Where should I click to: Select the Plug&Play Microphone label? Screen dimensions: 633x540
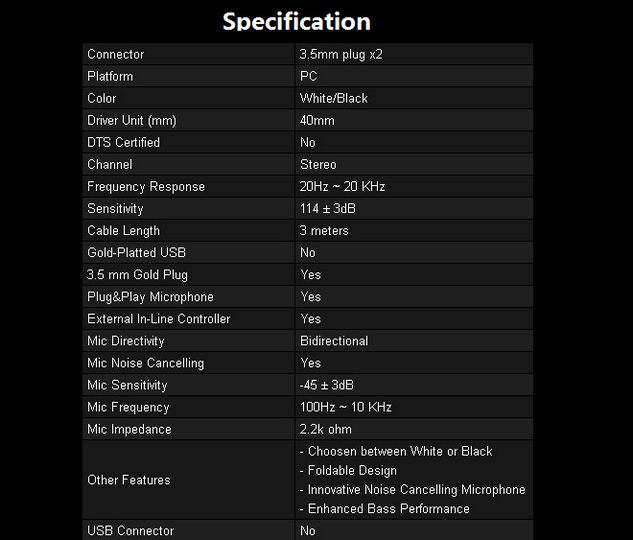[x=150, y=297]
